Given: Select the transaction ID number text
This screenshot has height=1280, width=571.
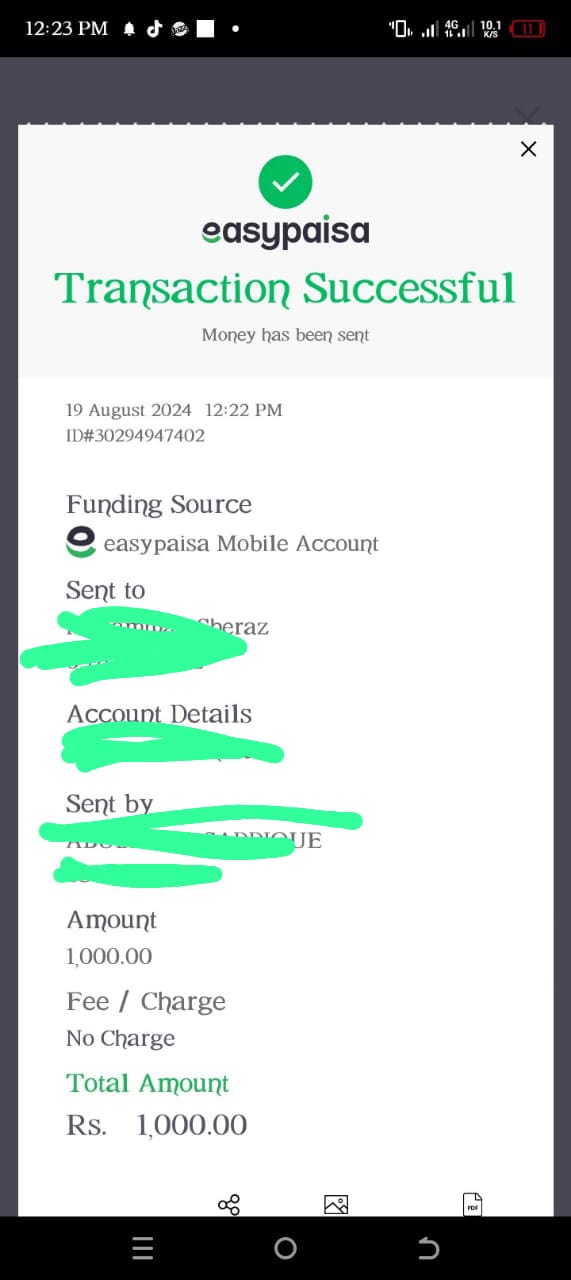Looking at the screenshot, I should [135, 435].
